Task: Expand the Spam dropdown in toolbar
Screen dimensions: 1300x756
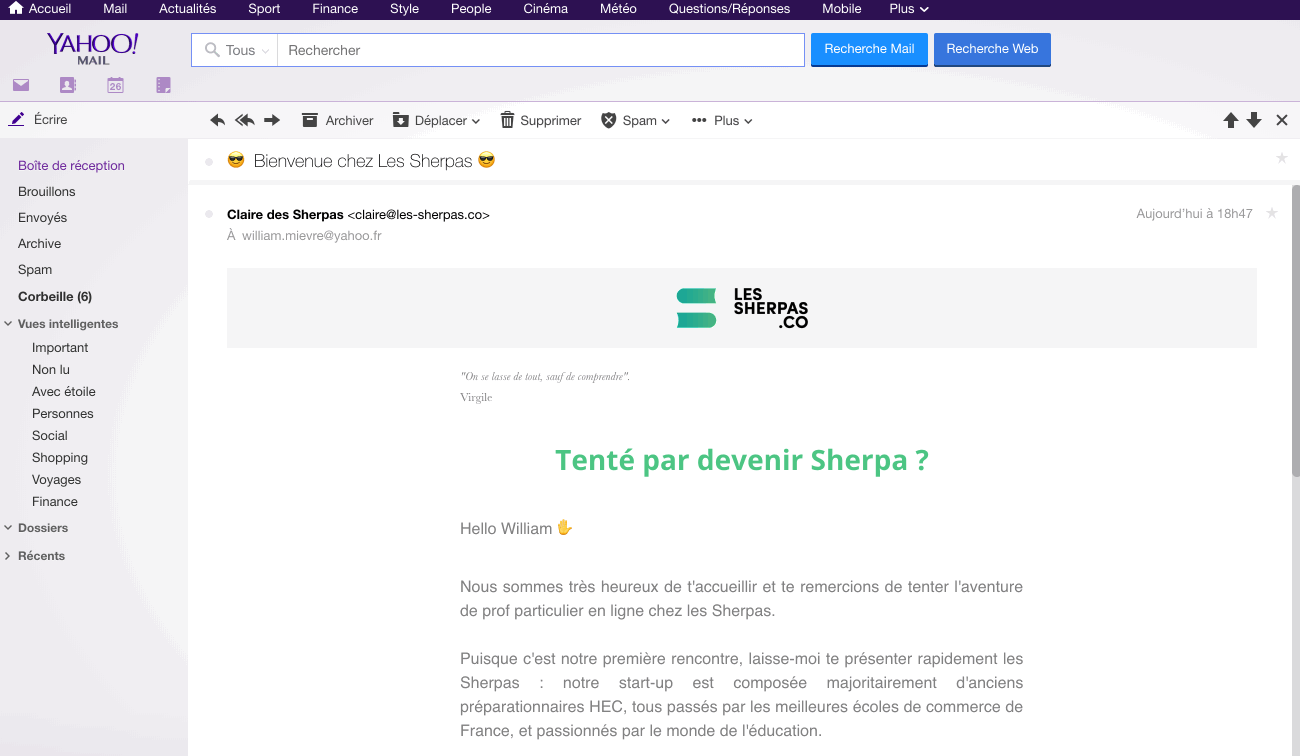Action: pyautogui.click(x=635, y=120)
